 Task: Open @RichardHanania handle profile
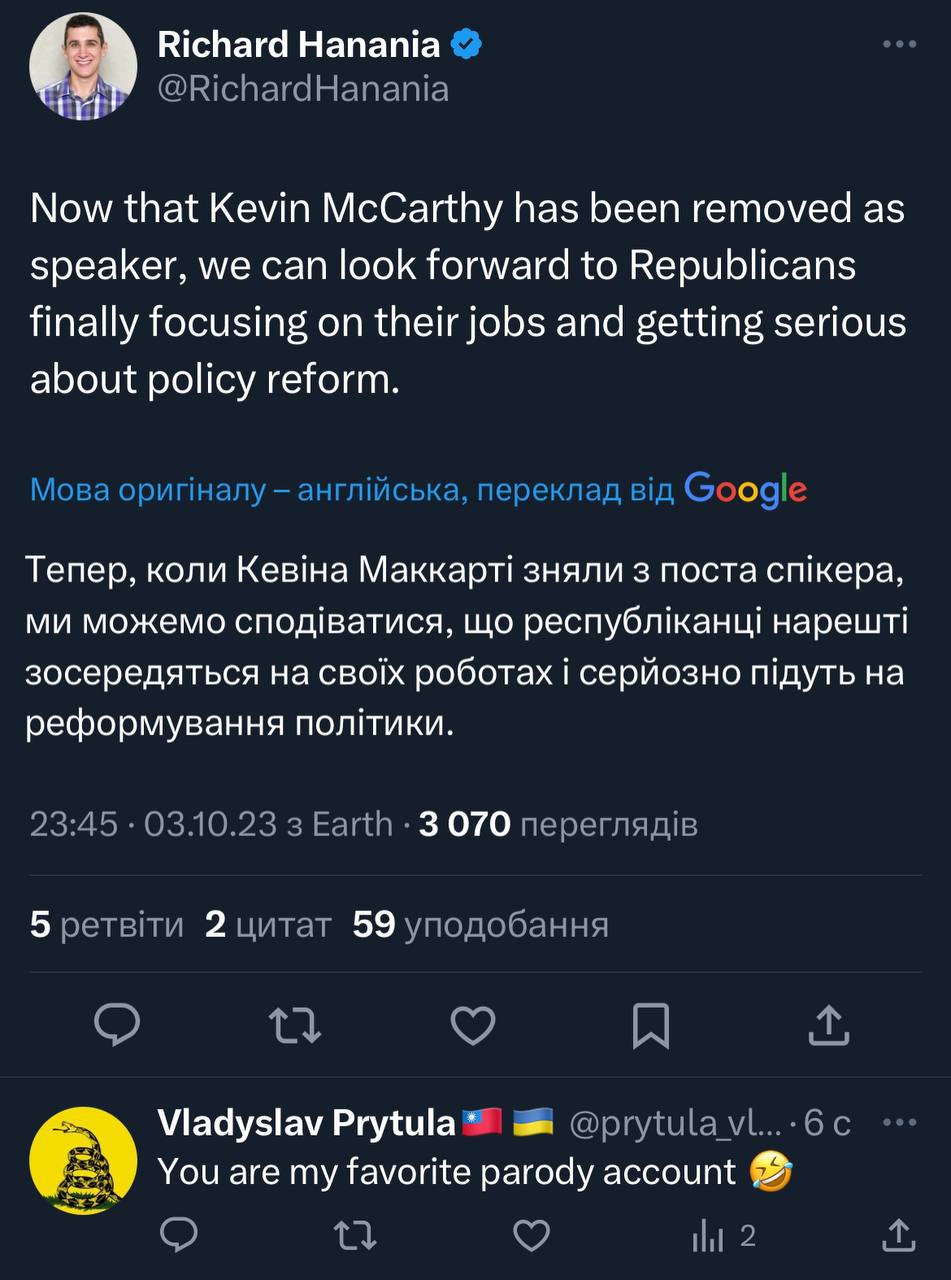(x=304, y=89)
